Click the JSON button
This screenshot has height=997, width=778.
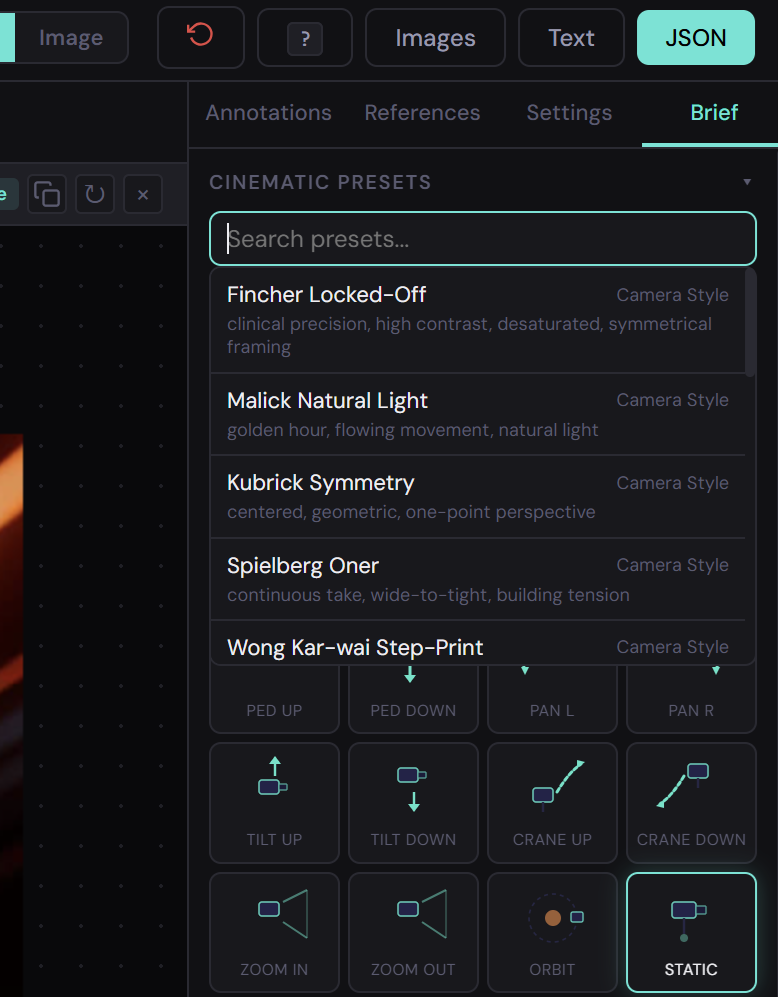pyautogui.click(x=696, y=38)
